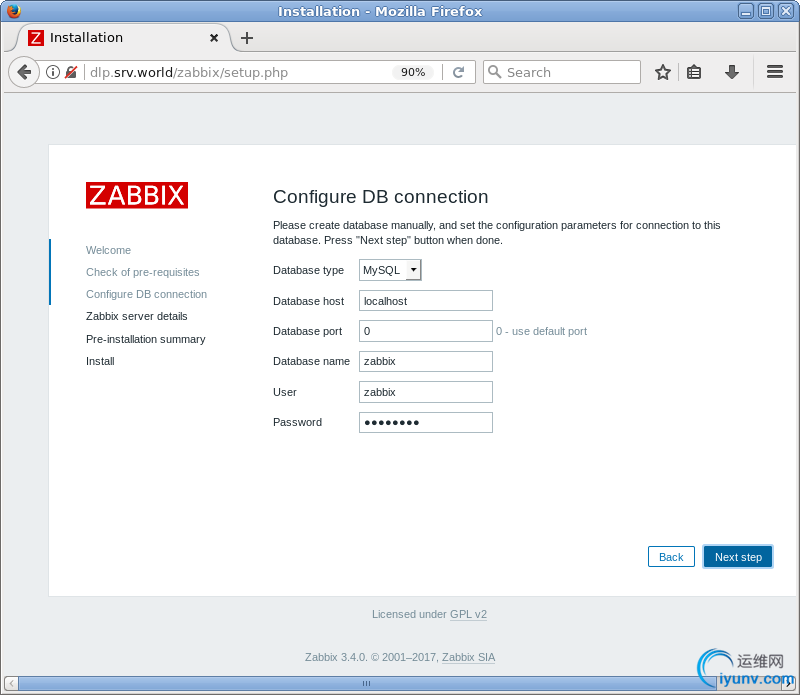
Task: Click the Zabbix favicon on the tab
Action: point(36,38)
